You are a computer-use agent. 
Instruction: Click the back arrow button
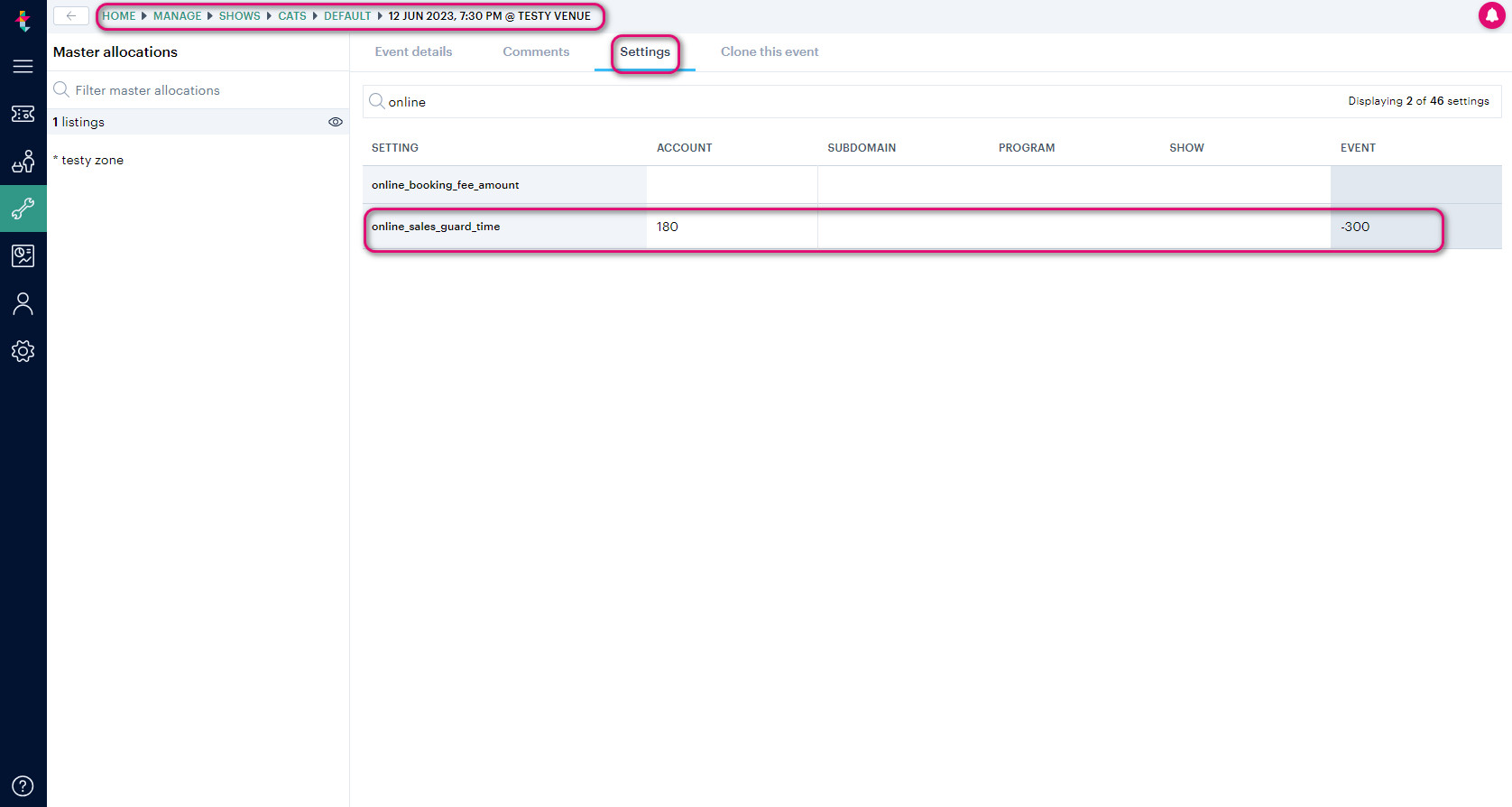pos(71,15)
